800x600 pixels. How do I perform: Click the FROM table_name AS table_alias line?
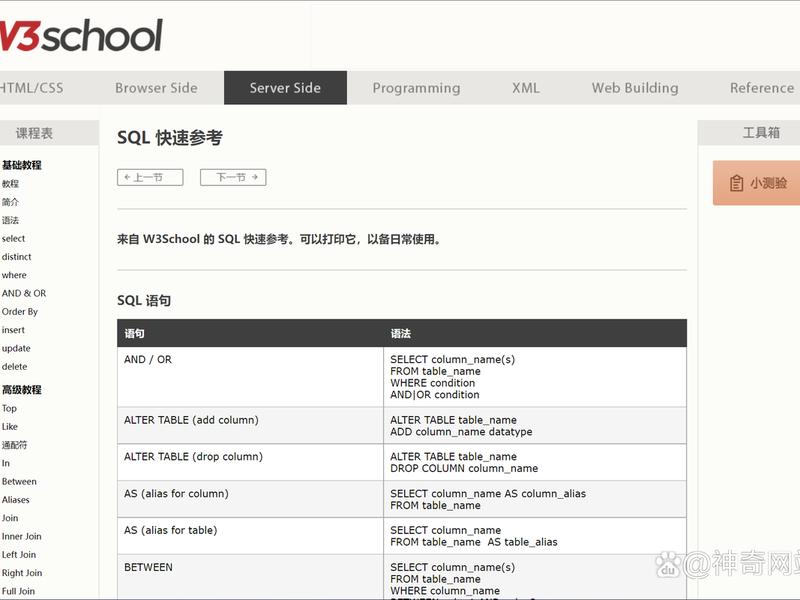pos(474,542)
